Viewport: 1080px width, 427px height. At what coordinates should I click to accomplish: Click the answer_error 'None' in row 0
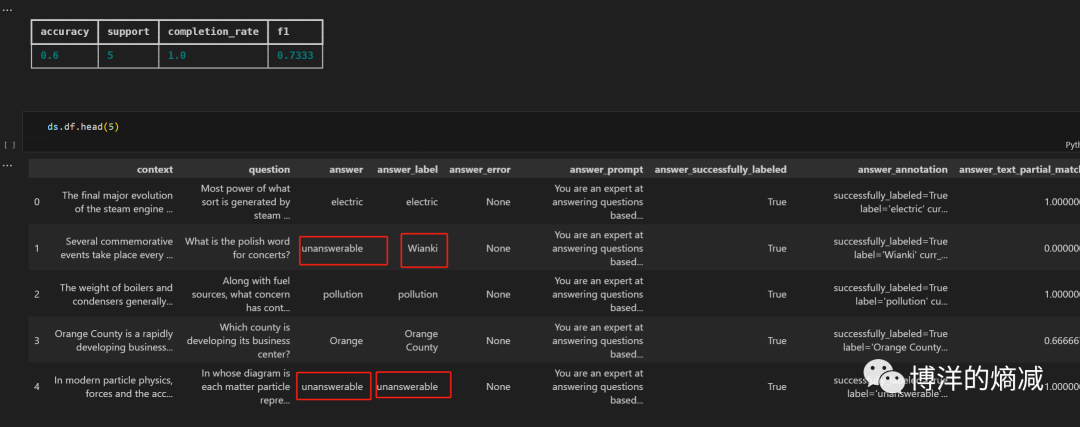[498, 202]
